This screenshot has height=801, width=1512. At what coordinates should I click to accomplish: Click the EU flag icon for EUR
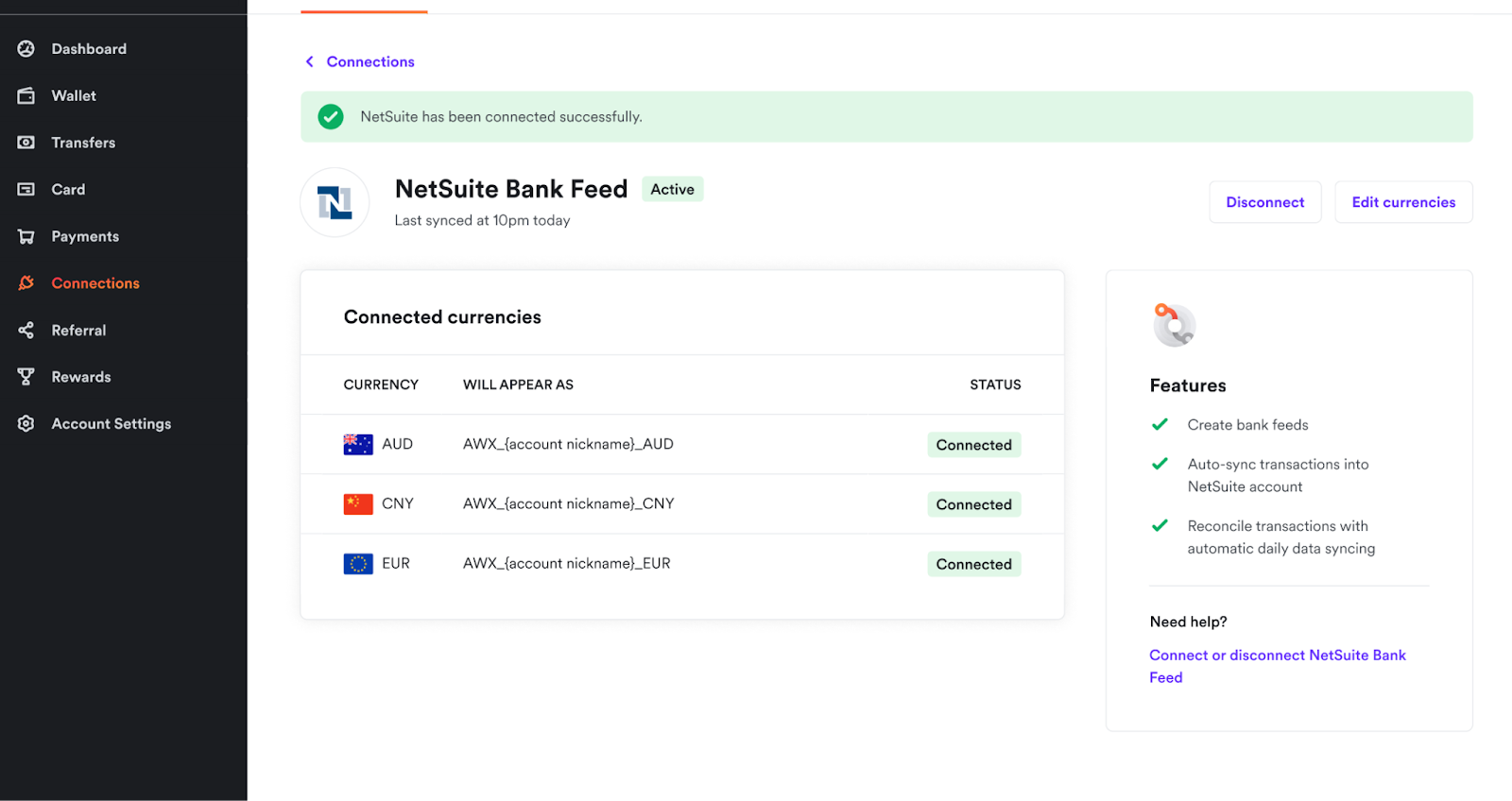[358, 564]
